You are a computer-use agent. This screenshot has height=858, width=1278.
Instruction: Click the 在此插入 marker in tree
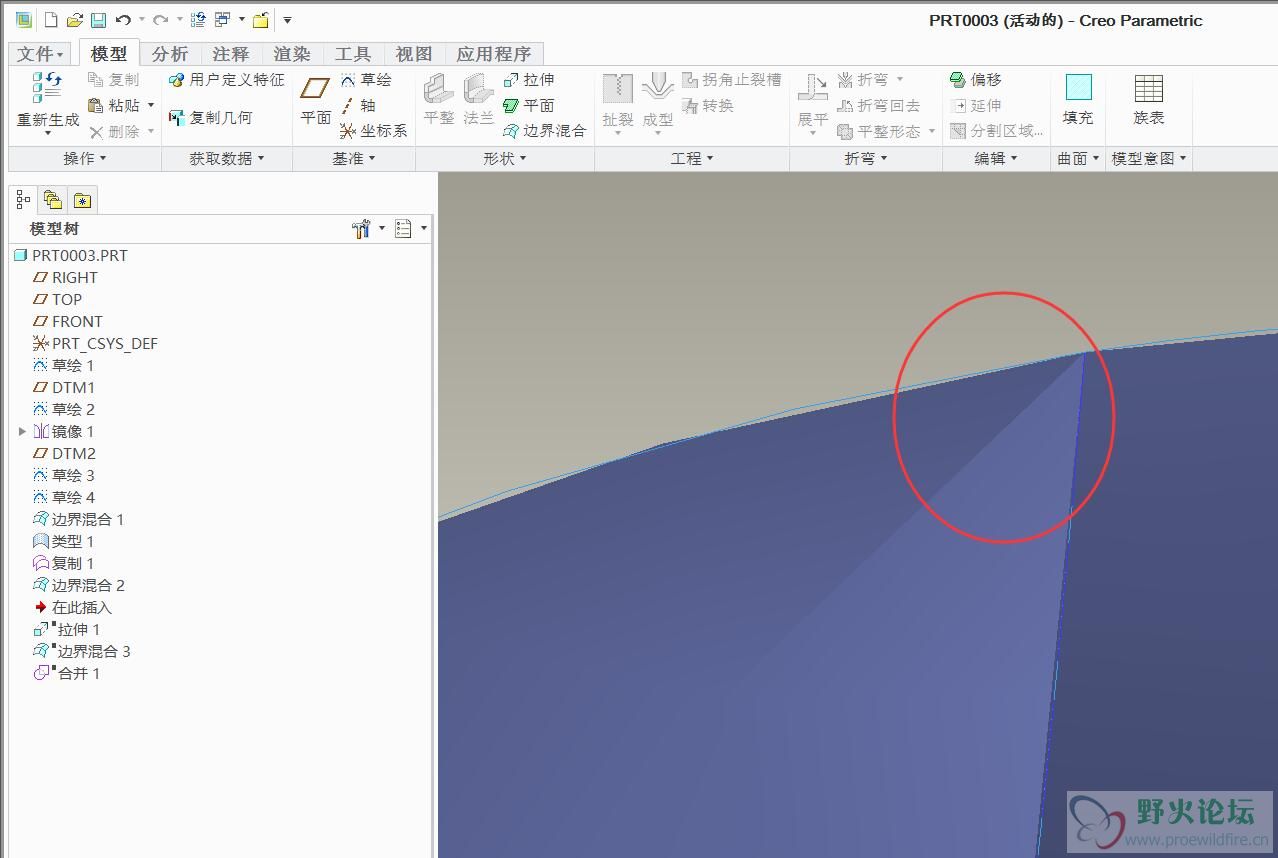tap(73, 608)
